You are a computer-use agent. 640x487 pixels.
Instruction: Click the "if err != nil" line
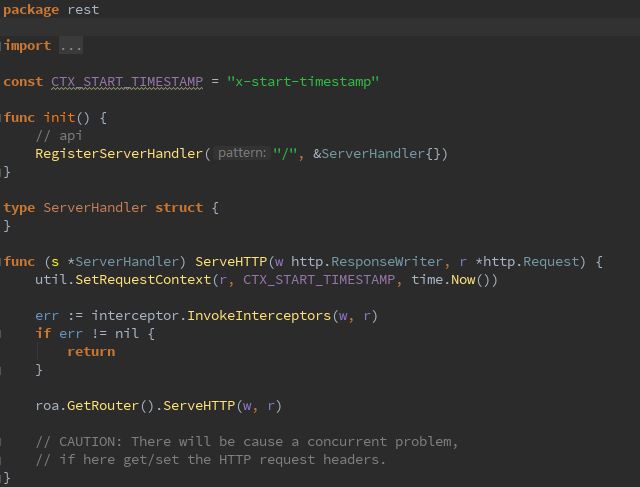coord(95,334)
